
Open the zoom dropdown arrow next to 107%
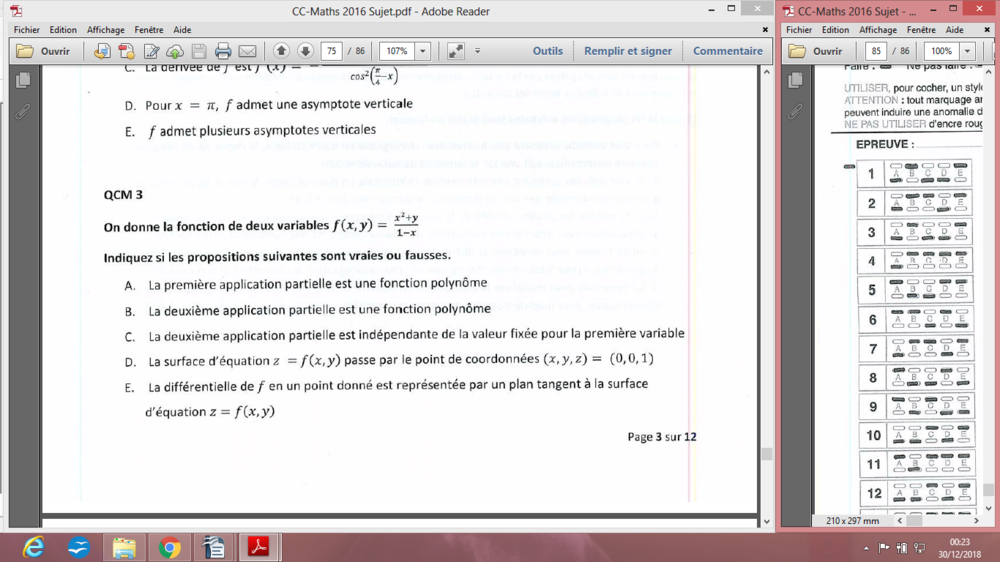[423, 51]
